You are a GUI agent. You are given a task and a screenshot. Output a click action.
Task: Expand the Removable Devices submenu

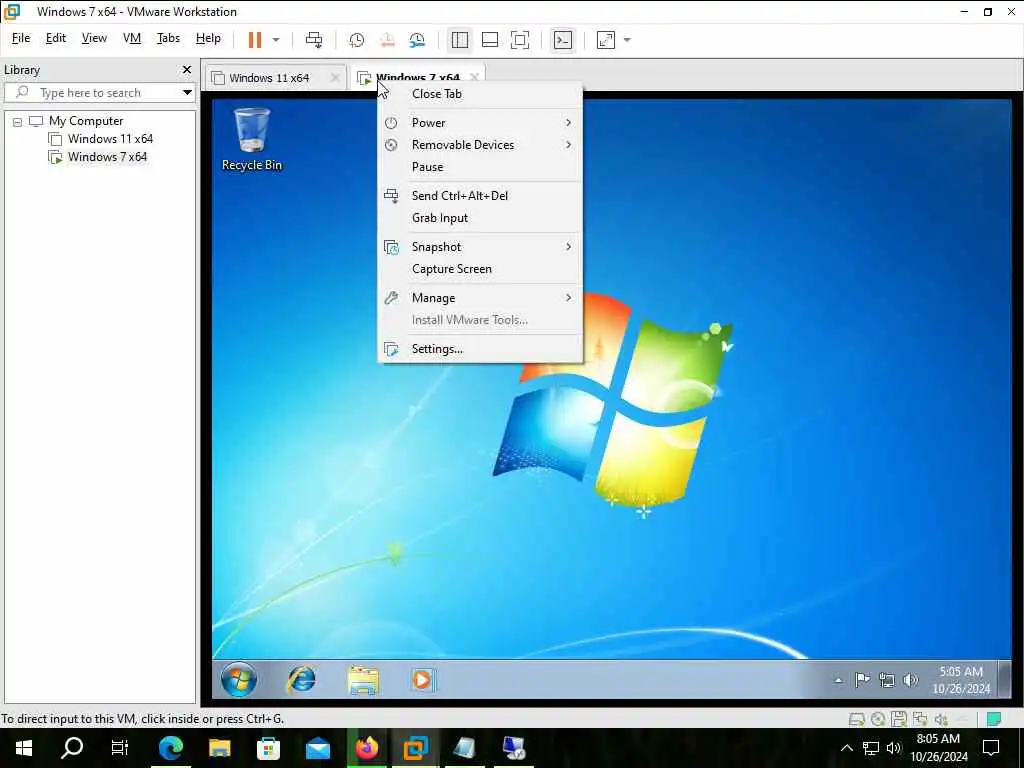(x=480, y=145)
